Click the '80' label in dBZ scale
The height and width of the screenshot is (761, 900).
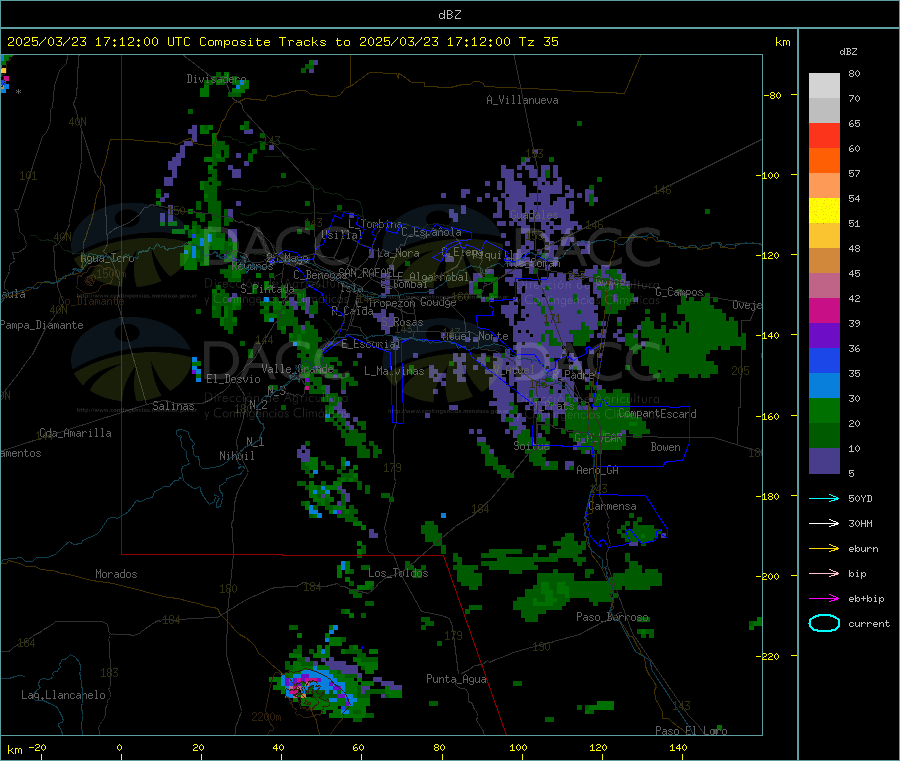854,73
